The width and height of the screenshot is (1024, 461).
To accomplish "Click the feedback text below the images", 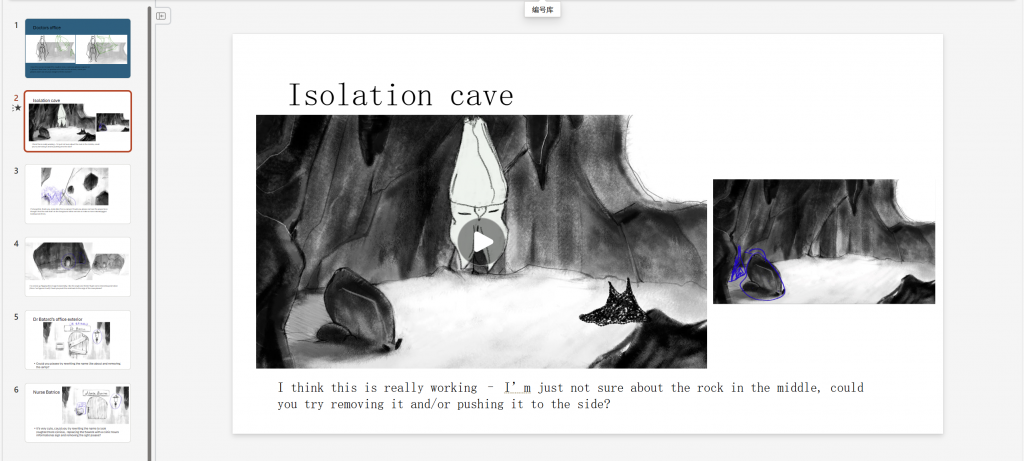I will tap(570, 396).
